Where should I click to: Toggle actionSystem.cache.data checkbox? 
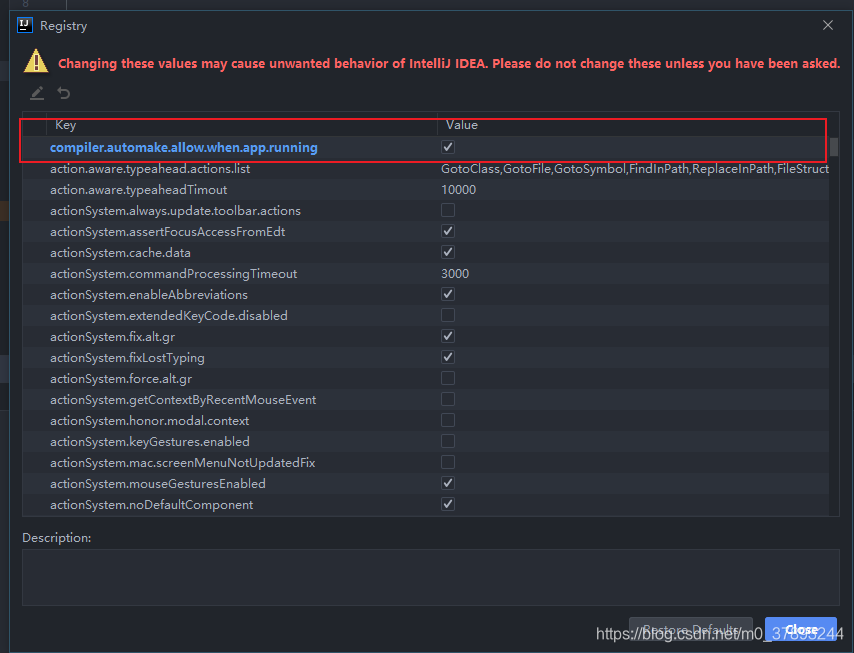(x=448, y=252)
